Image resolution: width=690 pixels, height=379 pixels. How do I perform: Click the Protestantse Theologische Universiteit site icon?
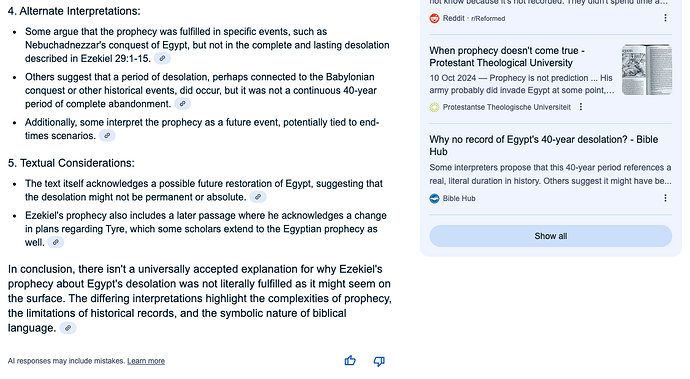click(434, 107)
